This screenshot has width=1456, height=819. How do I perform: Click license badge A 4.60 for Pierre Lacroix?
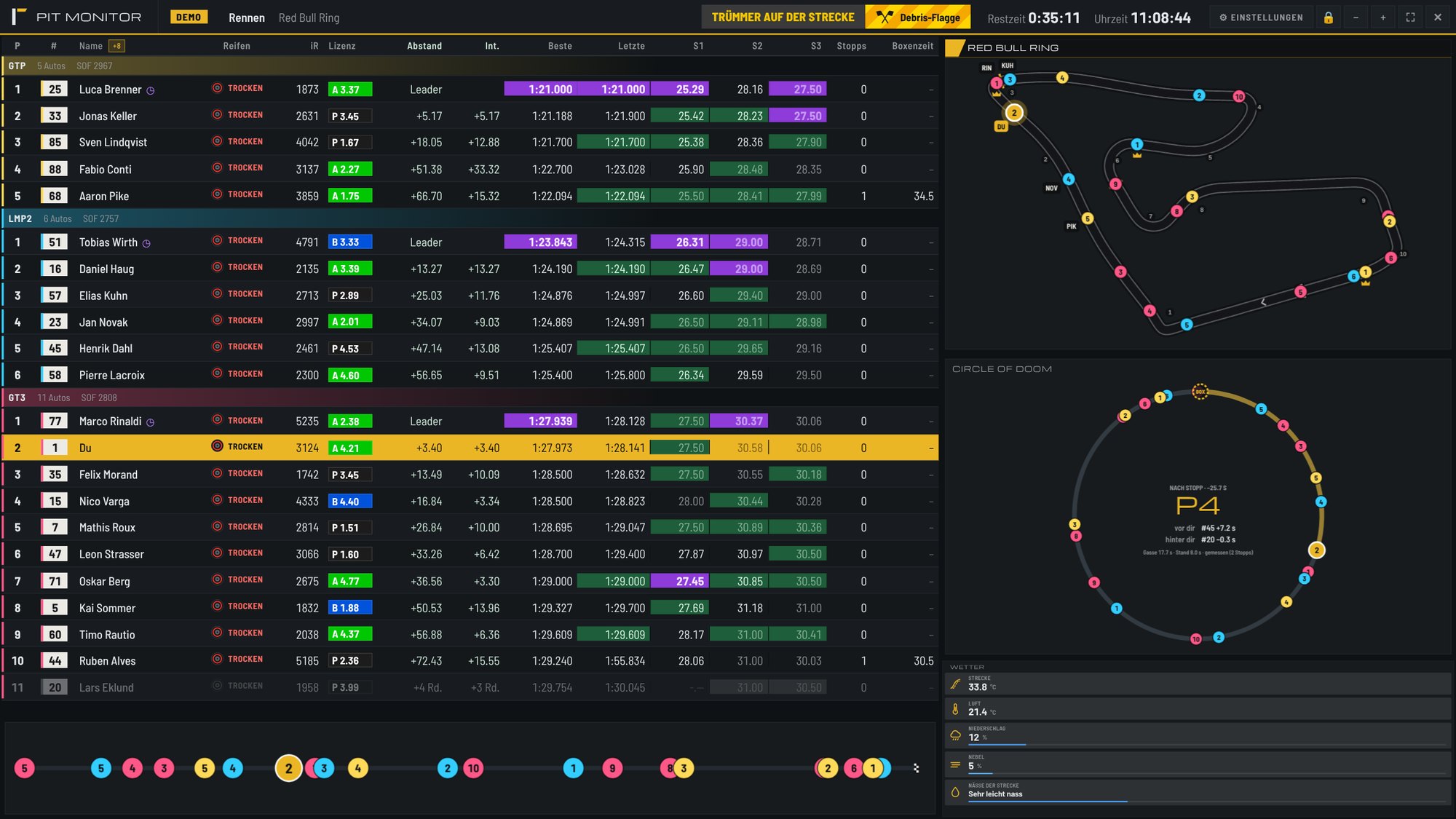click(350, 375)
